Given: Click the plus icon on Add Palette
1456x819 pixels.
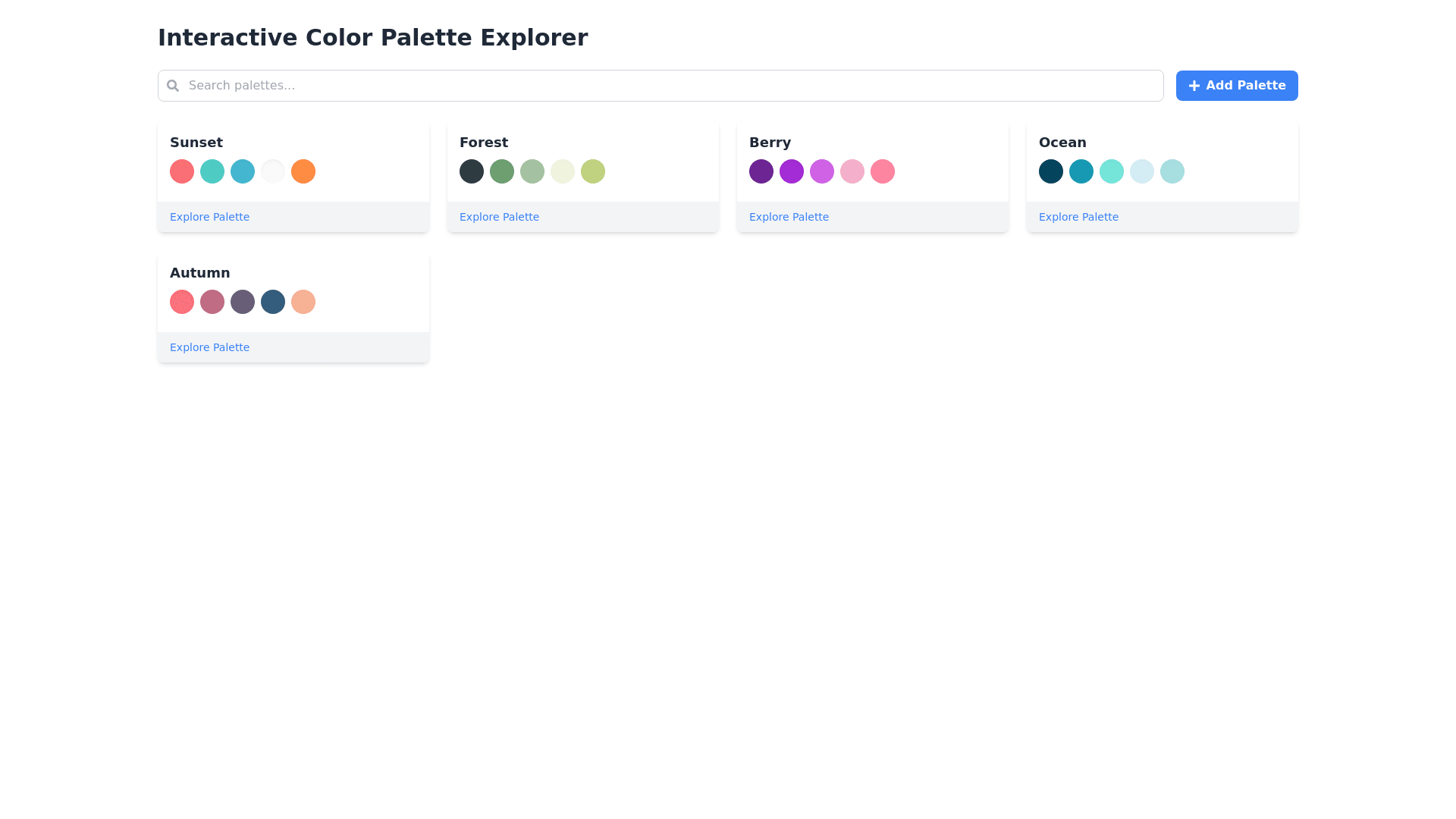Looking at the screenshot, I should [x=1194, y=86].
